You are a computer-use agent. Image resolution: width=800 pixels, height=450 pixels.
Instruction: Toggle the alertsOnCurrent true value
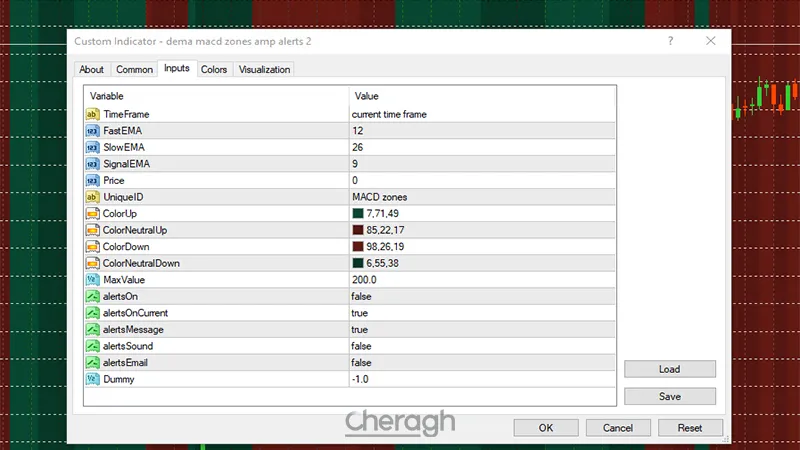coord(360,313)
